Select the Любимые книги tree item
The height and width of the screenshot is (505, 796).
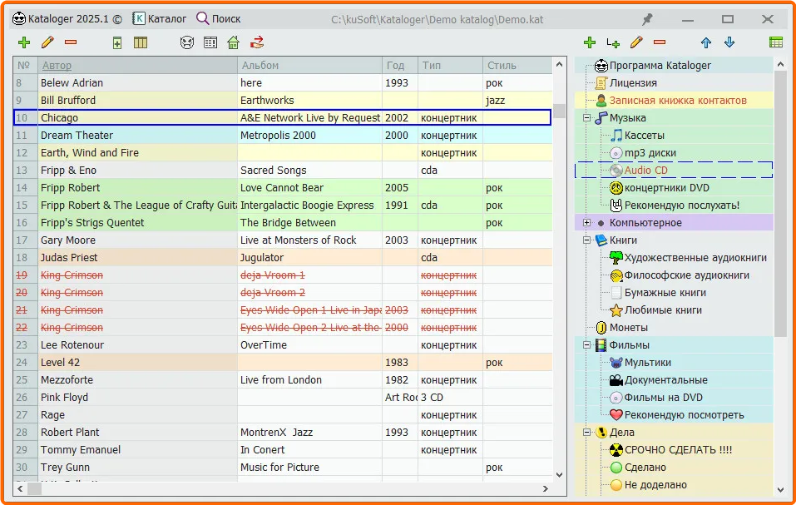[x=663, y=310]
